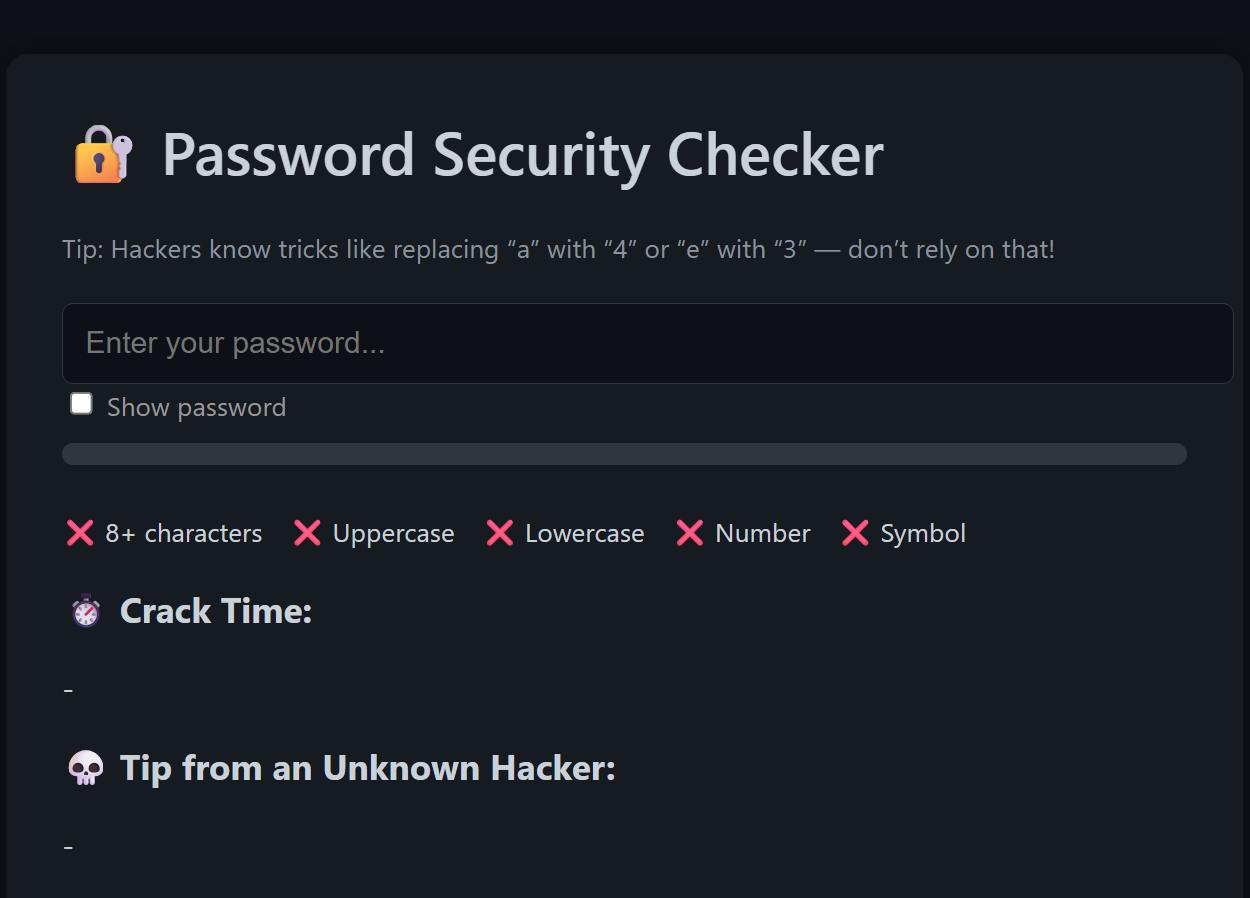Click the password strength progress bar
Screen dimensions: 1250x898
click(x=624, y=453)
